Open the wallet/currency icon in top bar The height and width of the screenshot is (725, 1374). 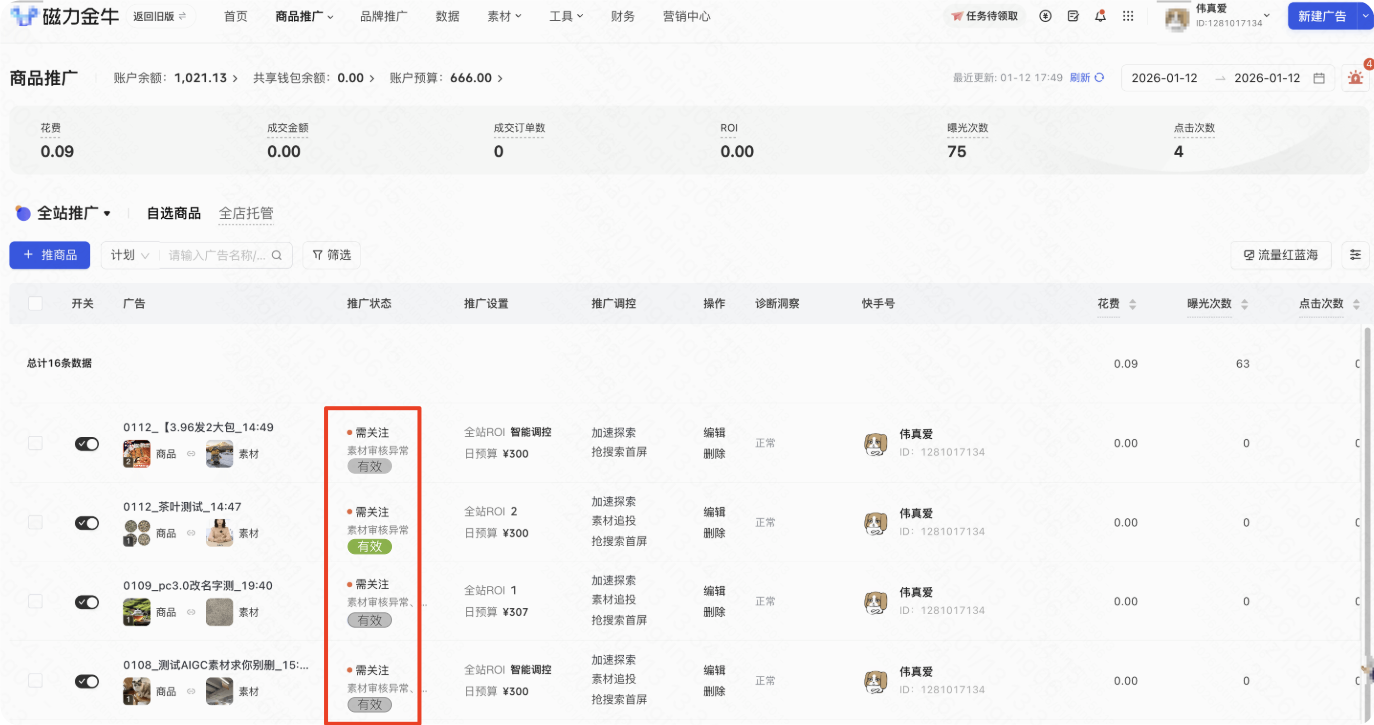pyautogui.click(x=1045, y=17)
